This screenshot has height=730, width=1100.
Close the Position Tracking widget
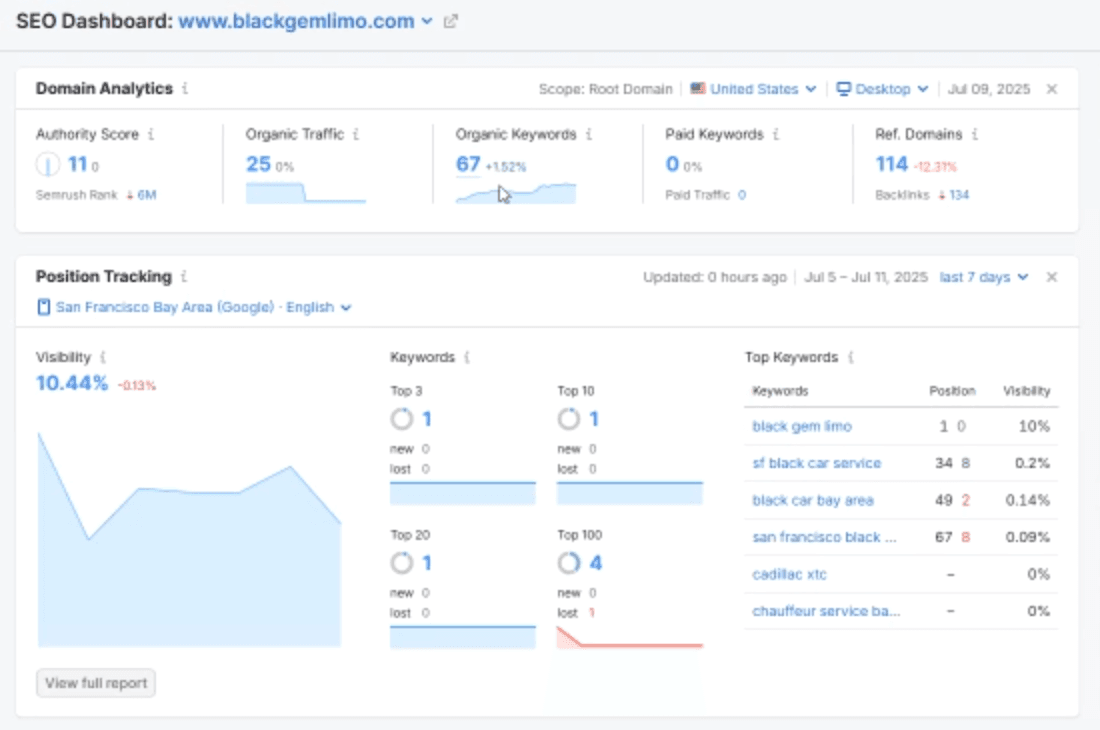(1052, 277)
